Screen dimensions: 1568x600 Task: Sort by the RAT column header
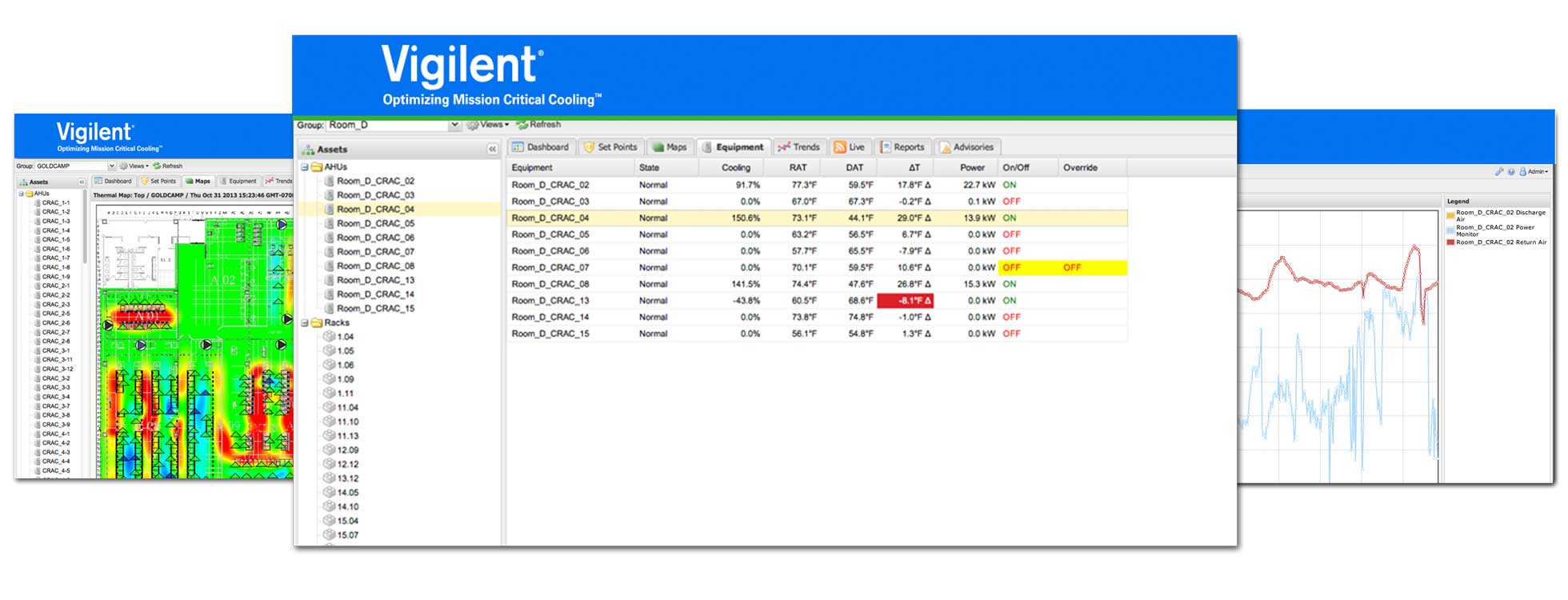click(792, 168)
